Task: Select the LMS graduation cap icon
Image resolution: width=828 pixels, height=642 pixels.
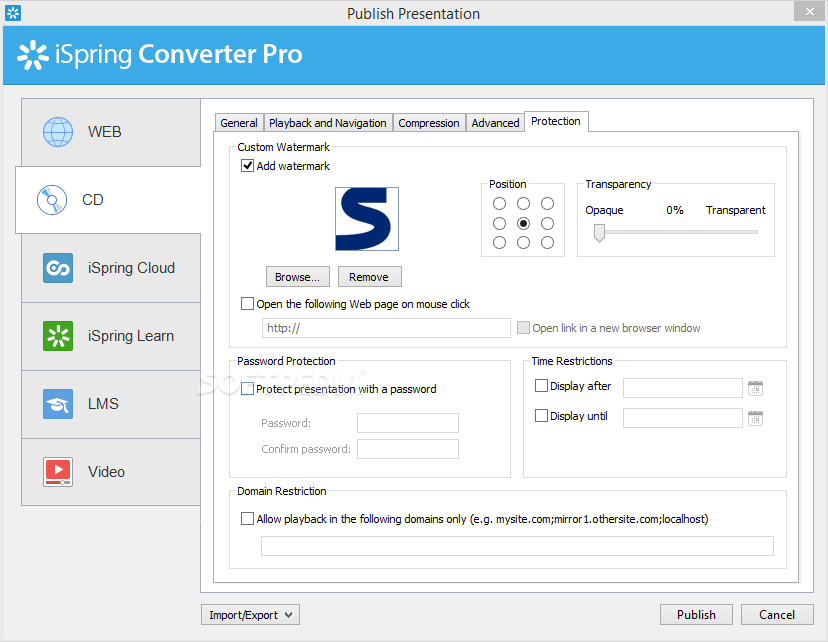Action: click(58, 404)
